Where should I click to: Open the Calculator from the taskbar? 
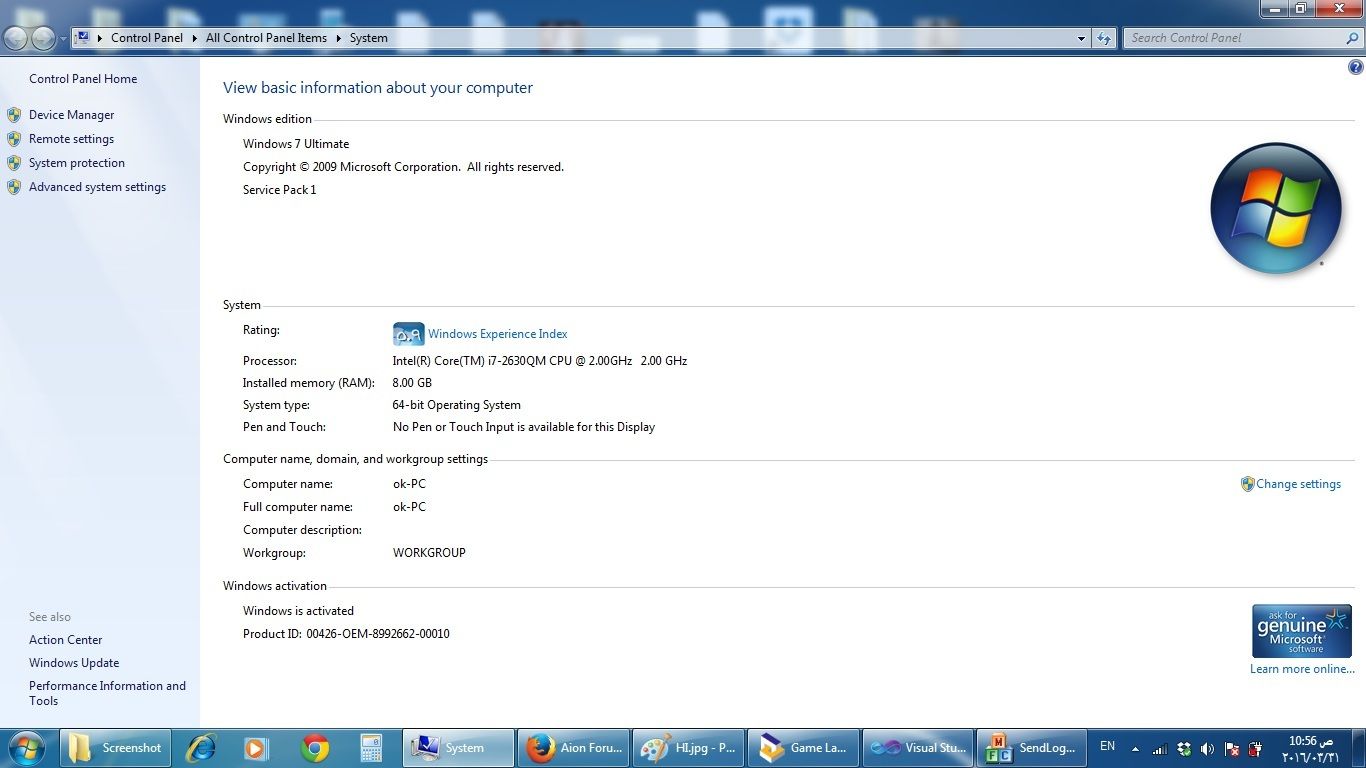pyautogui.click(x=371, y=748)
